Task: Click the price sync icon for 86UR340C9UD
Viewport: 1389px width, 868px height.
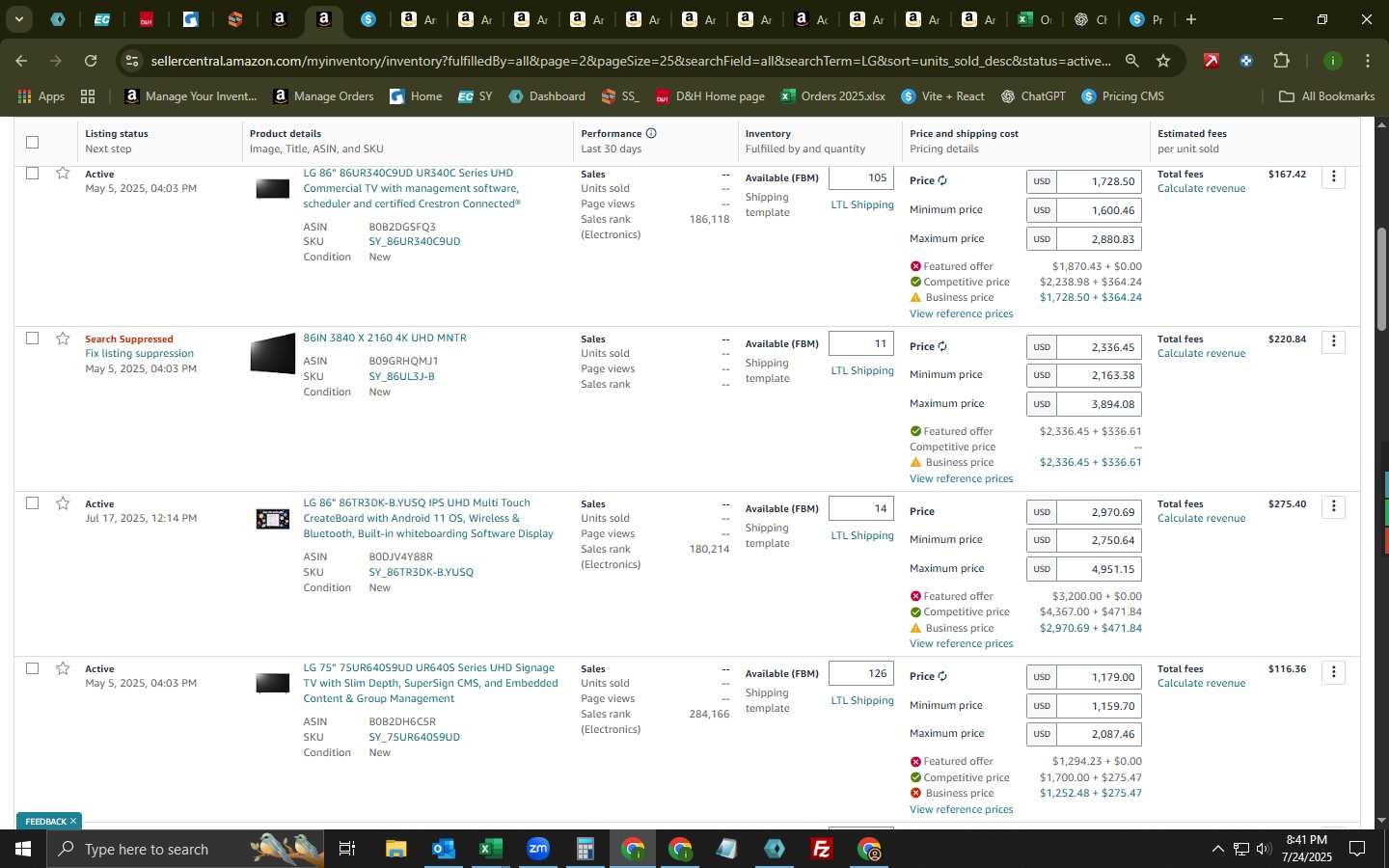Action: click(942, 180)
